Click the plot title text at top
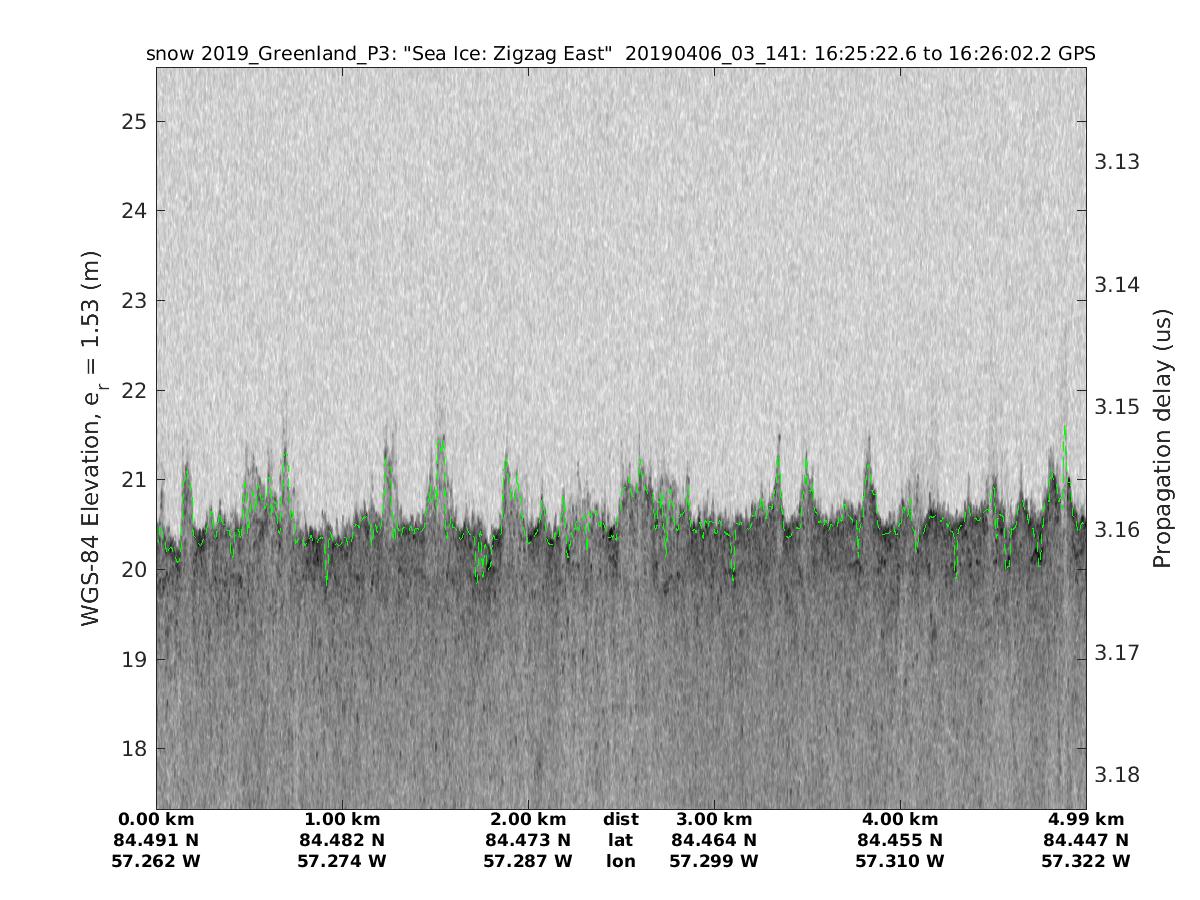 pyautogui.click(x=620, y=54)
